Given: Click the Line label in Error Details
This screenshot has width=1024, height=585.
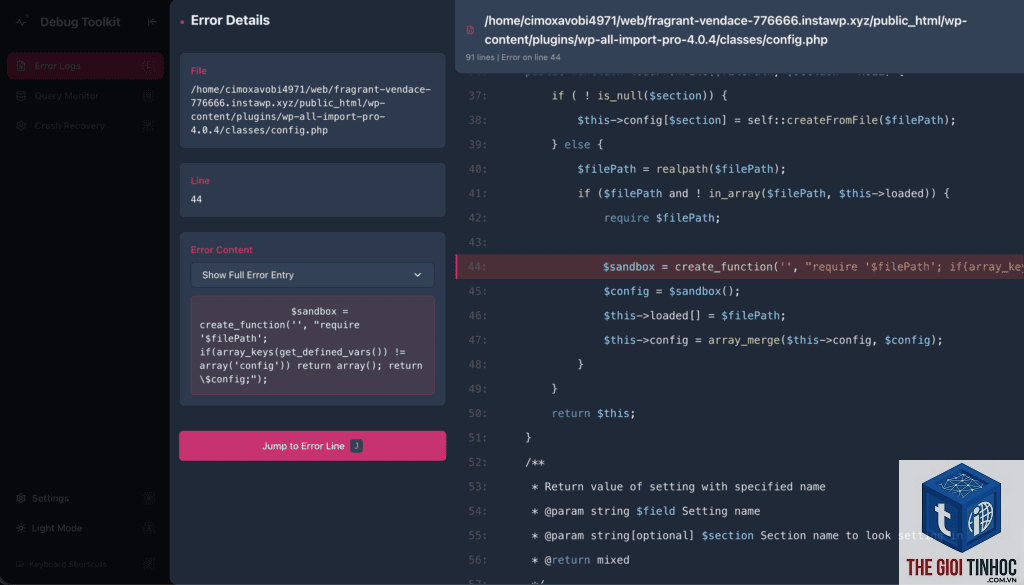Looking at the screenshot, I should tap(200, 181).
